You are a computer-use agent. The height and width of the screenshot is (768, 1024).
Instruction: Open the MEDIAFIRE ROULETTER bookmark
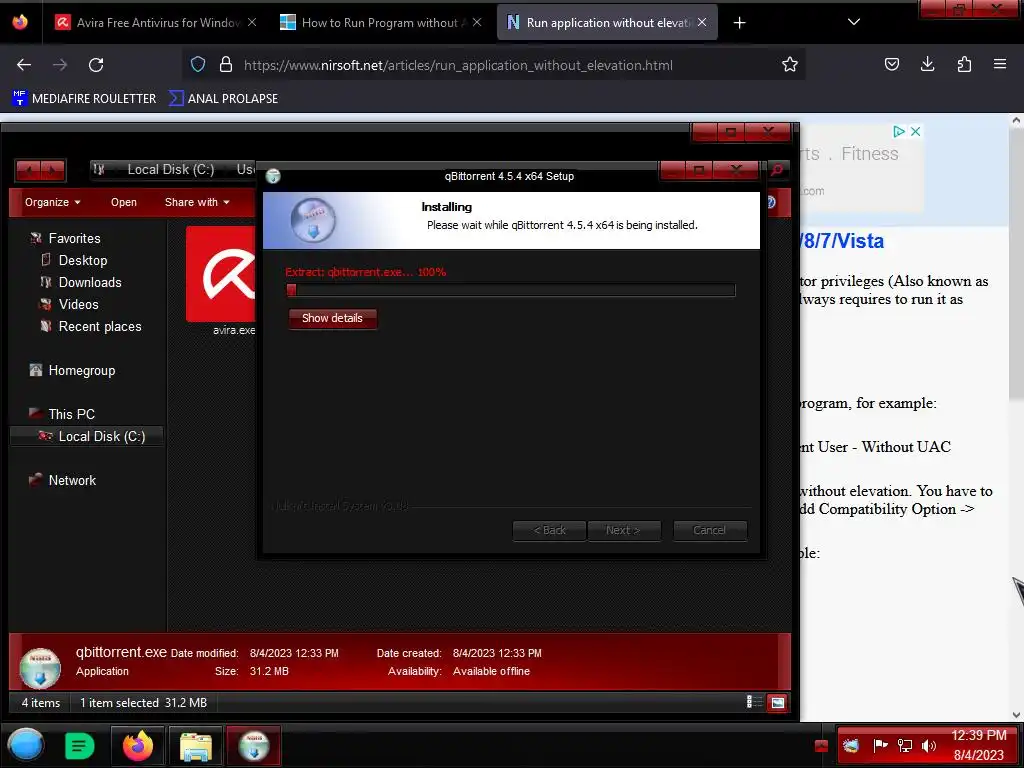tap(84, 99)
